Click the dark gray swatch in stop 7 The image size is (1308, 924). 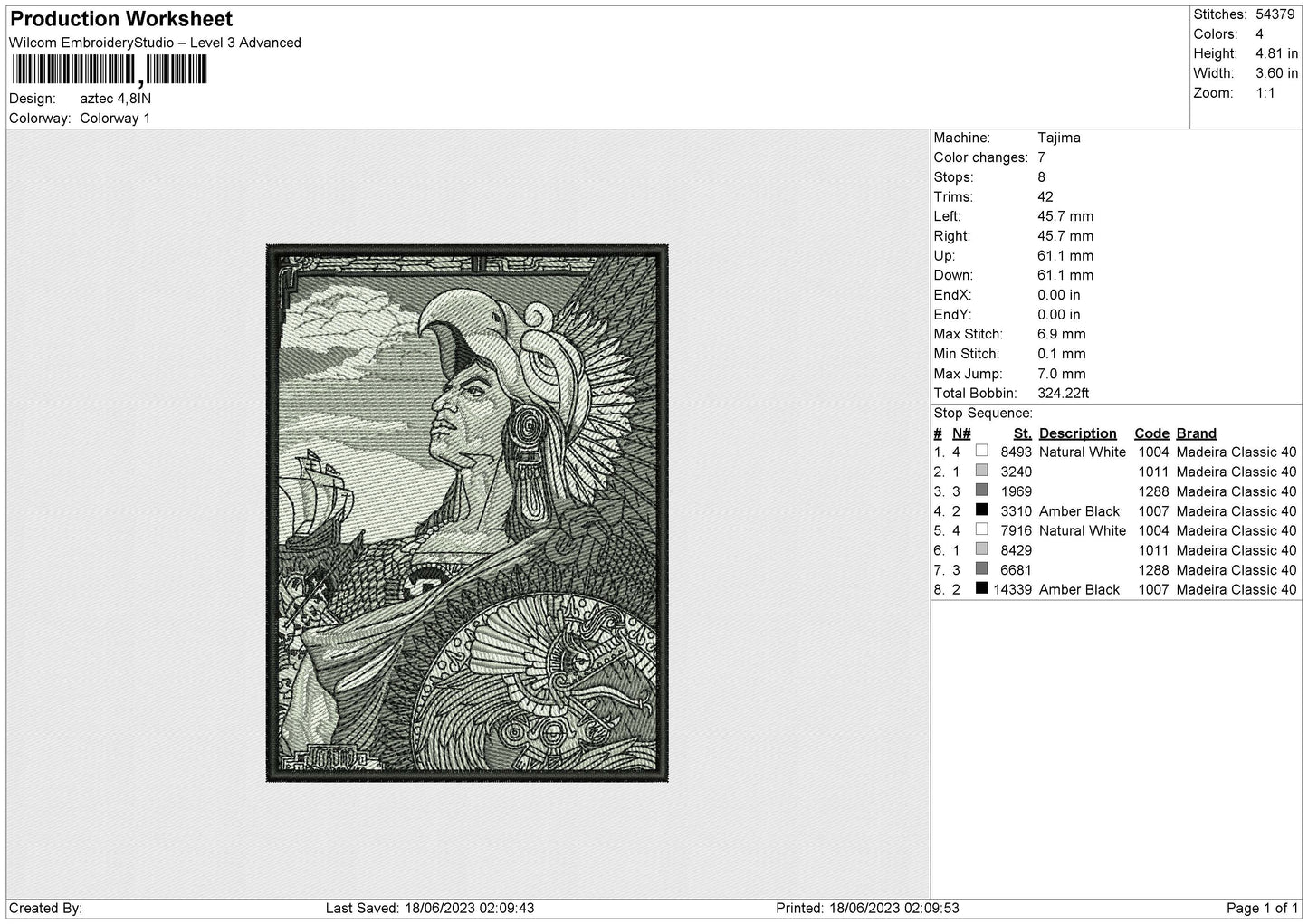coord(982,568)
